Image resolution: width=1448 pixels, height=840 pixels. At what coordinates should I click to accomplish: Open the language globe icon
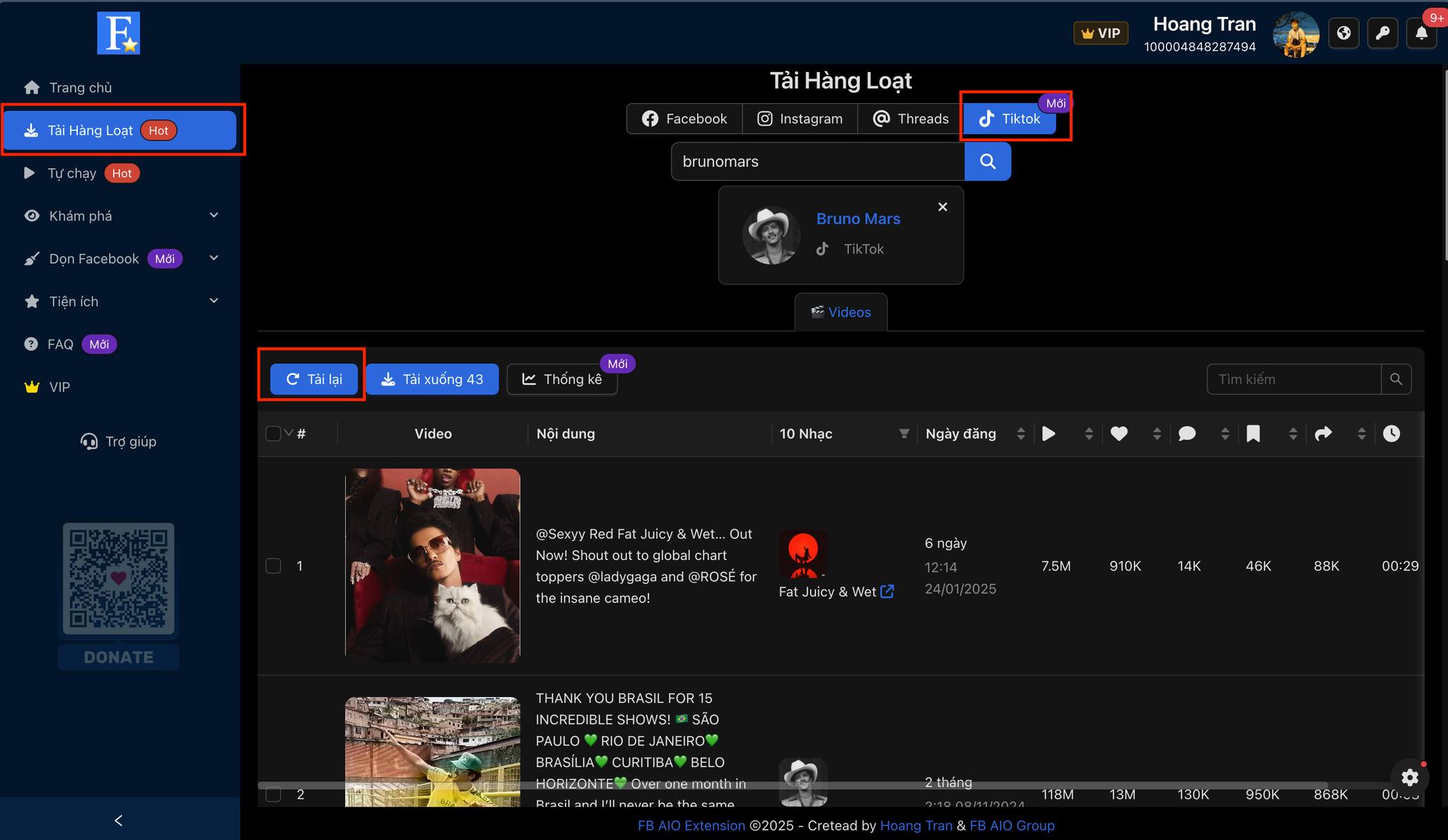(1343, 33)
